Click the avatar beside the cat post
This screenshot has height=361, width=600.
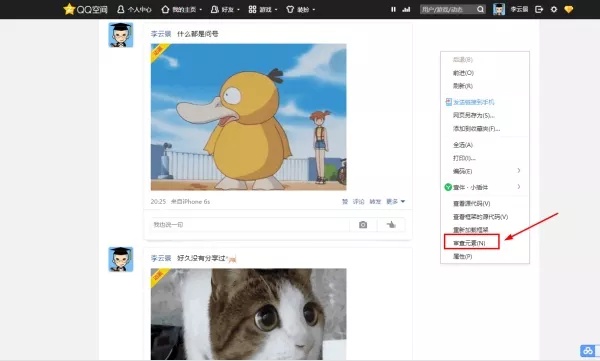(x=121, y=260)
